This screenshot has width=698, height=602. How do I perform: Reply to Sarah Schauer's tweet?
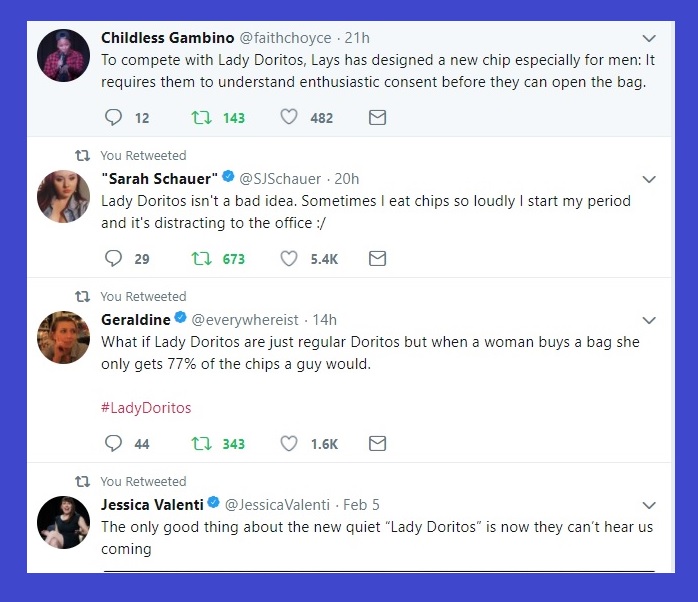[x=114, y=259]
